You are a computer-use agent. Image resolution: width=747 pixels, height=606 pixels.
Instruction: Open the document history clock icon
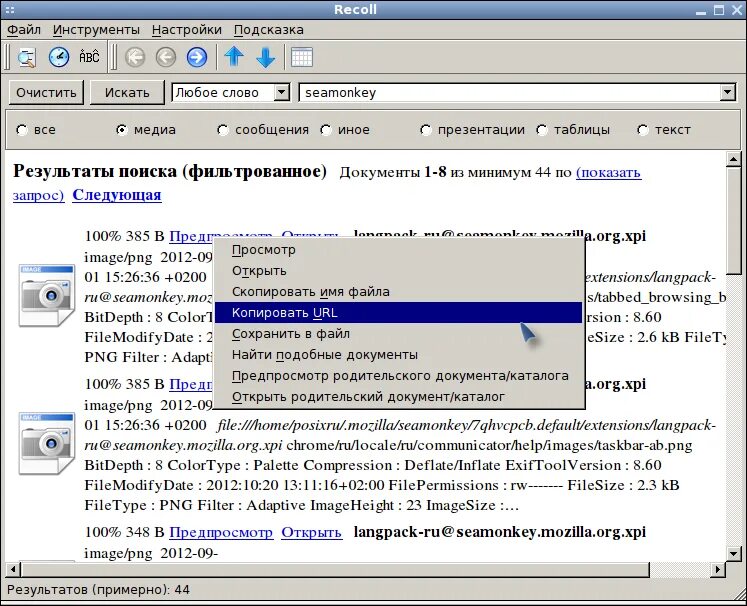[59, 58]
